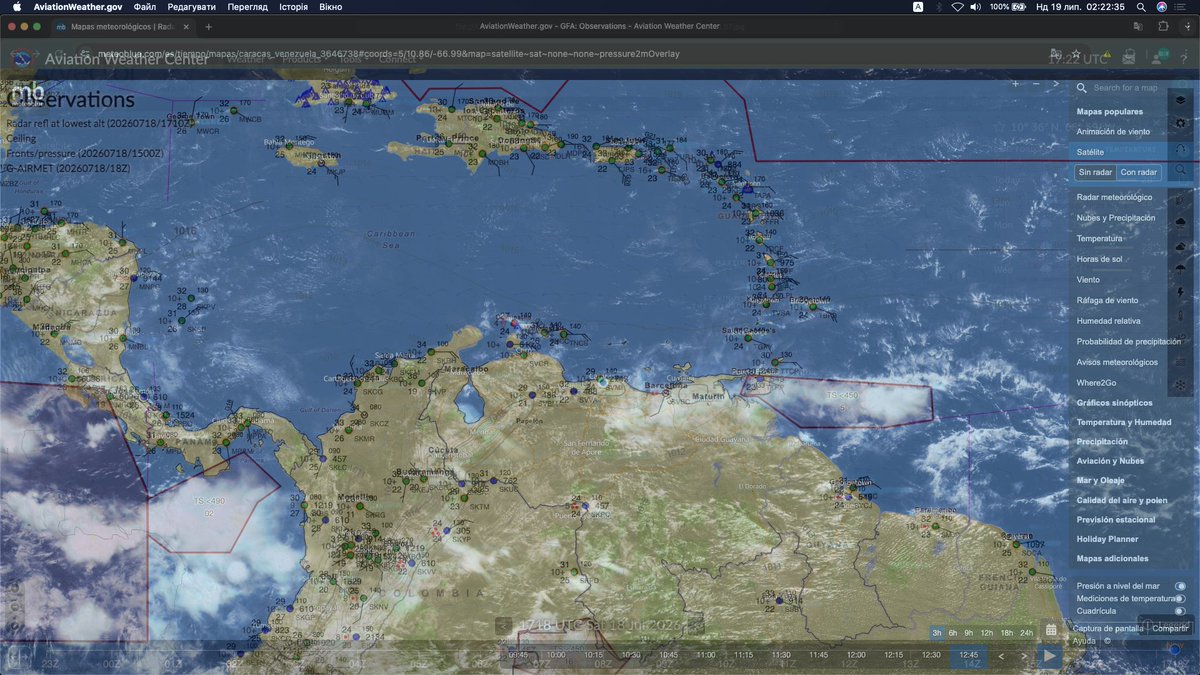
Task: Expand 'Precipitación' section
Action: (x=1102, y=441)
